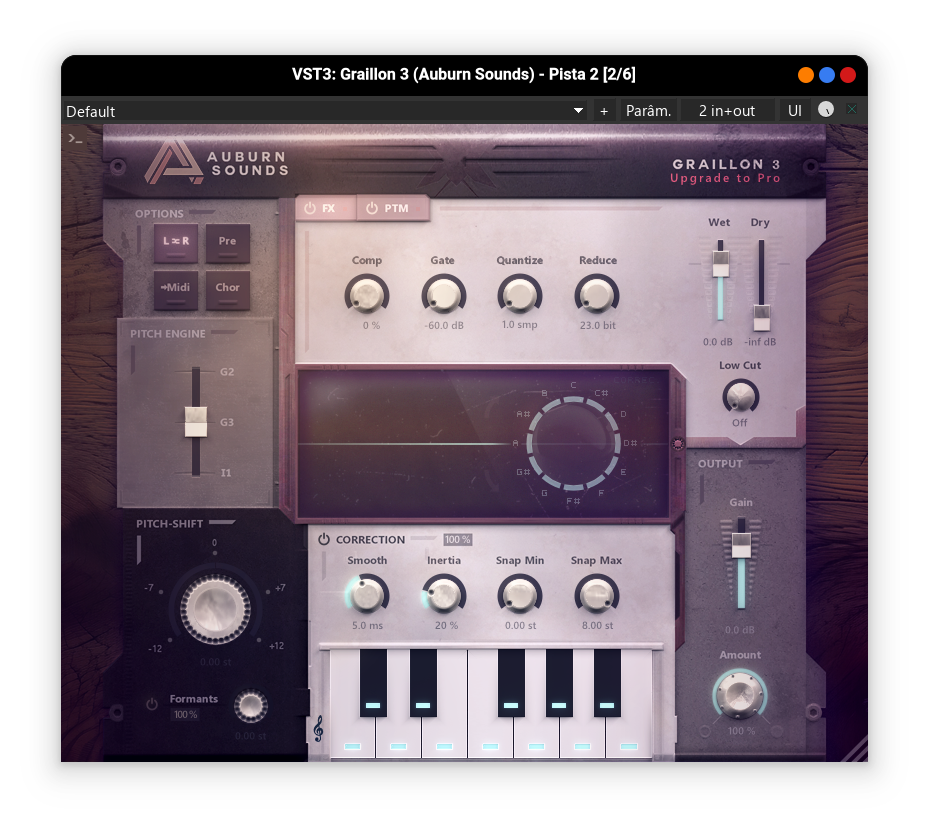
Task: Click the treble clef icon beside keyboard
Action: point(318,730)
